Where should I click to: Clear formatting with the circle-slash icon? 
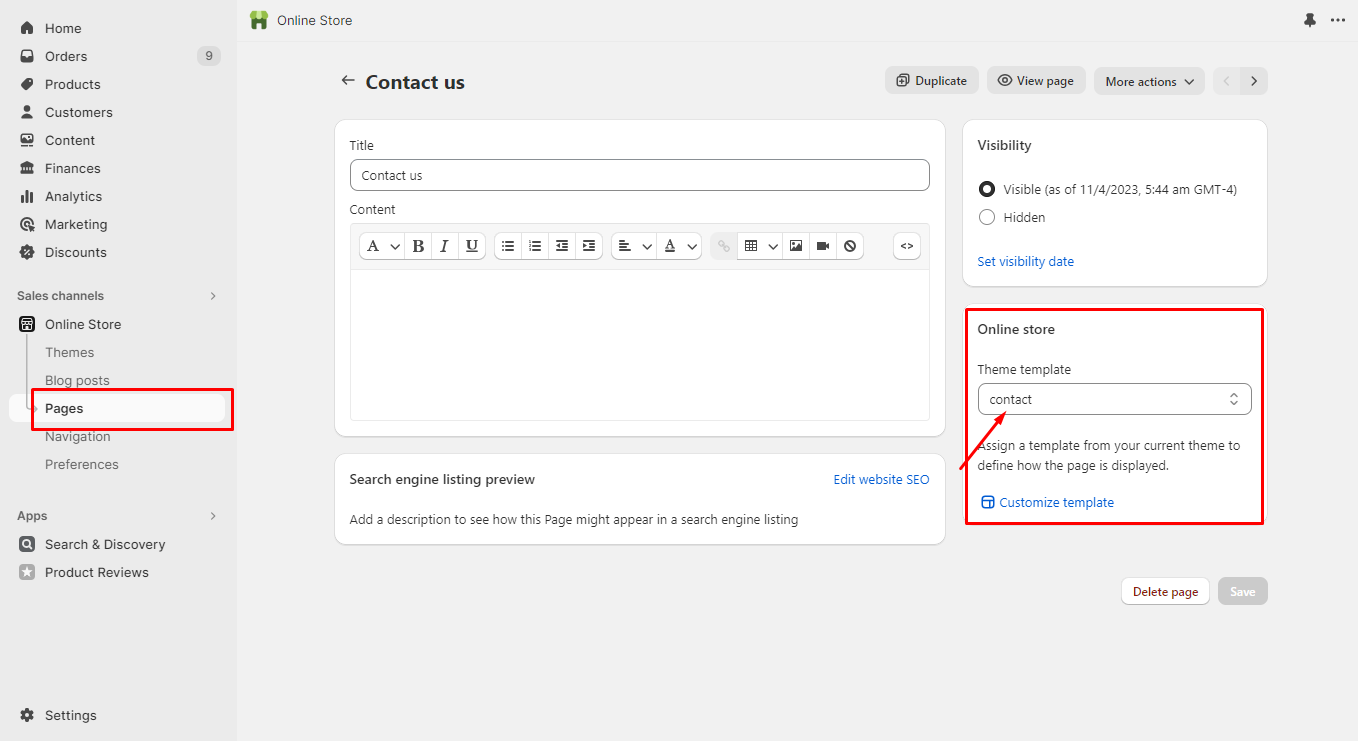coord(850,246)
